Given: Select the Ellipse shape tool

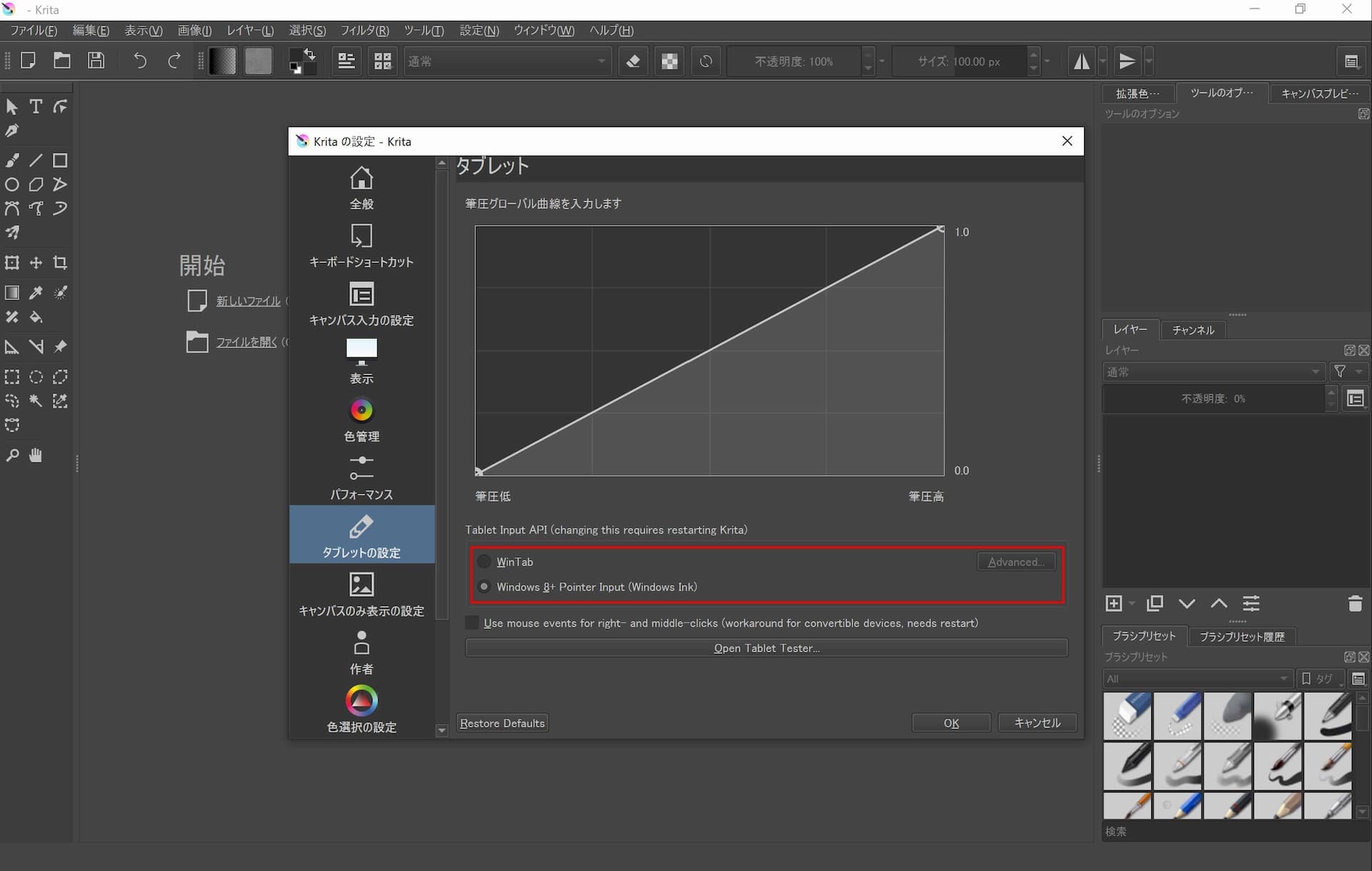Looking at the screenshot, I should (12, 184).
